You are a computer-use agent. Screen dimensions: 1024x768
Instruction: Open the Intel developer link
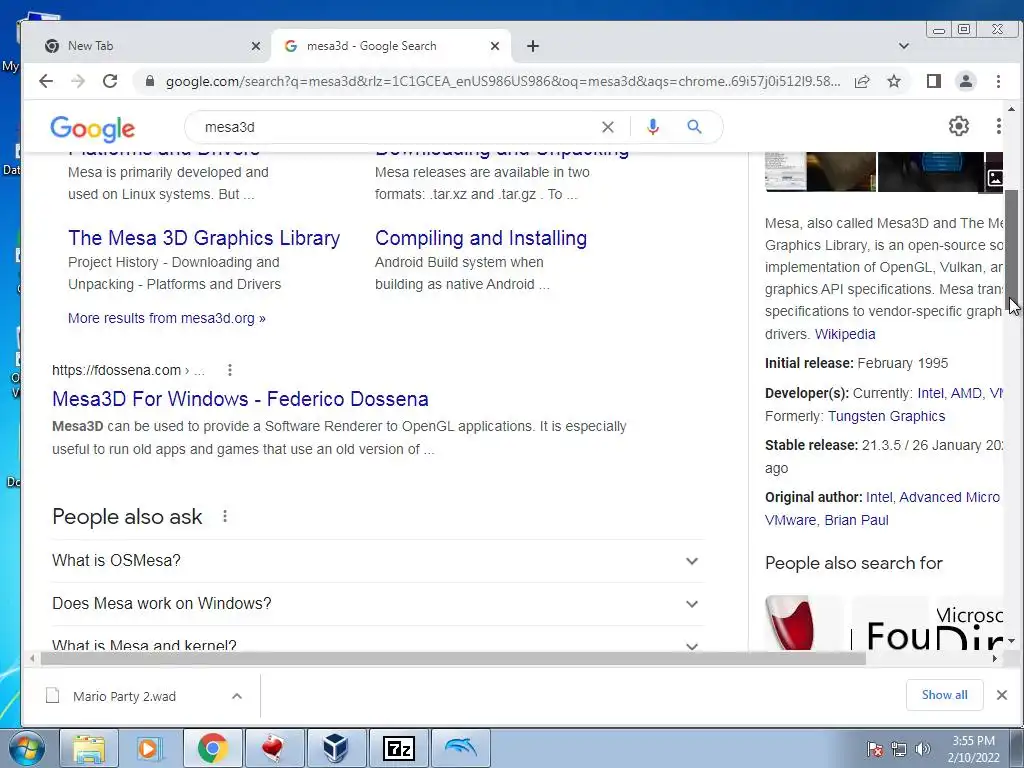pos(930,393)
